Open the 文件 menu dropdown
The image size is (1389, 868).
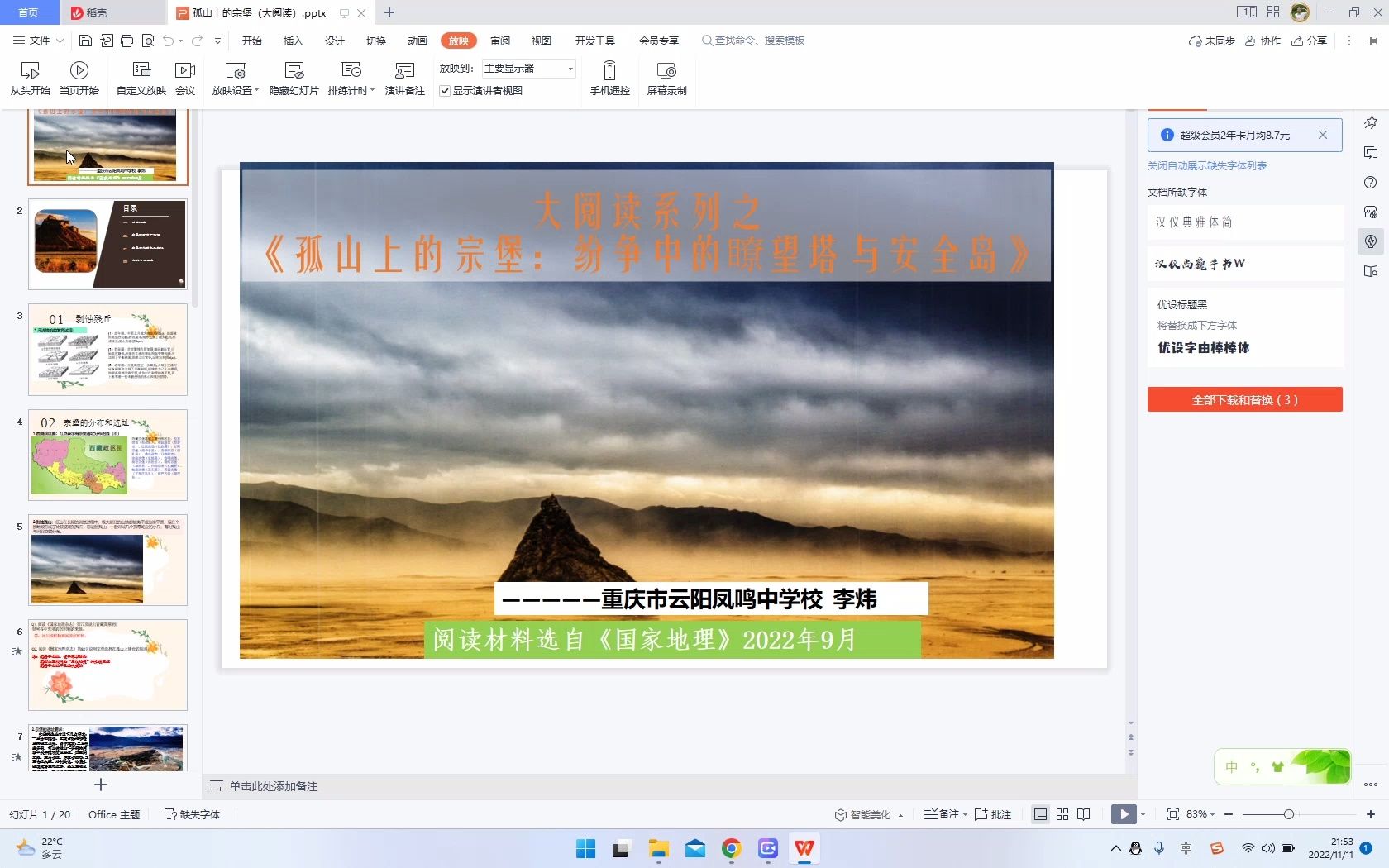coord(39,41)
